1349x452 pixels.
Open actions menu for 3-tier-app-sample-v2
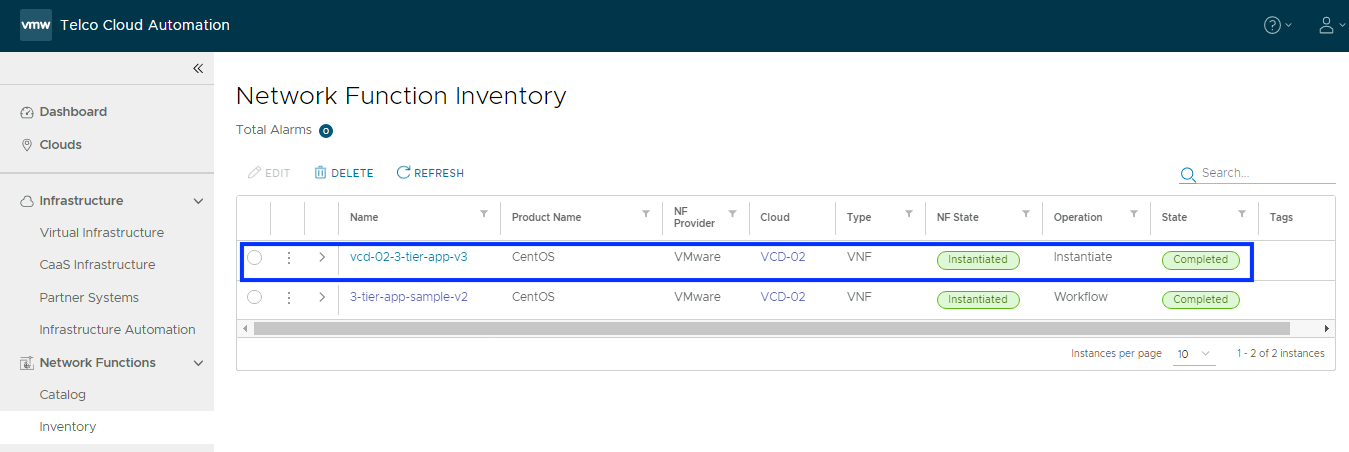click(289, 298)
